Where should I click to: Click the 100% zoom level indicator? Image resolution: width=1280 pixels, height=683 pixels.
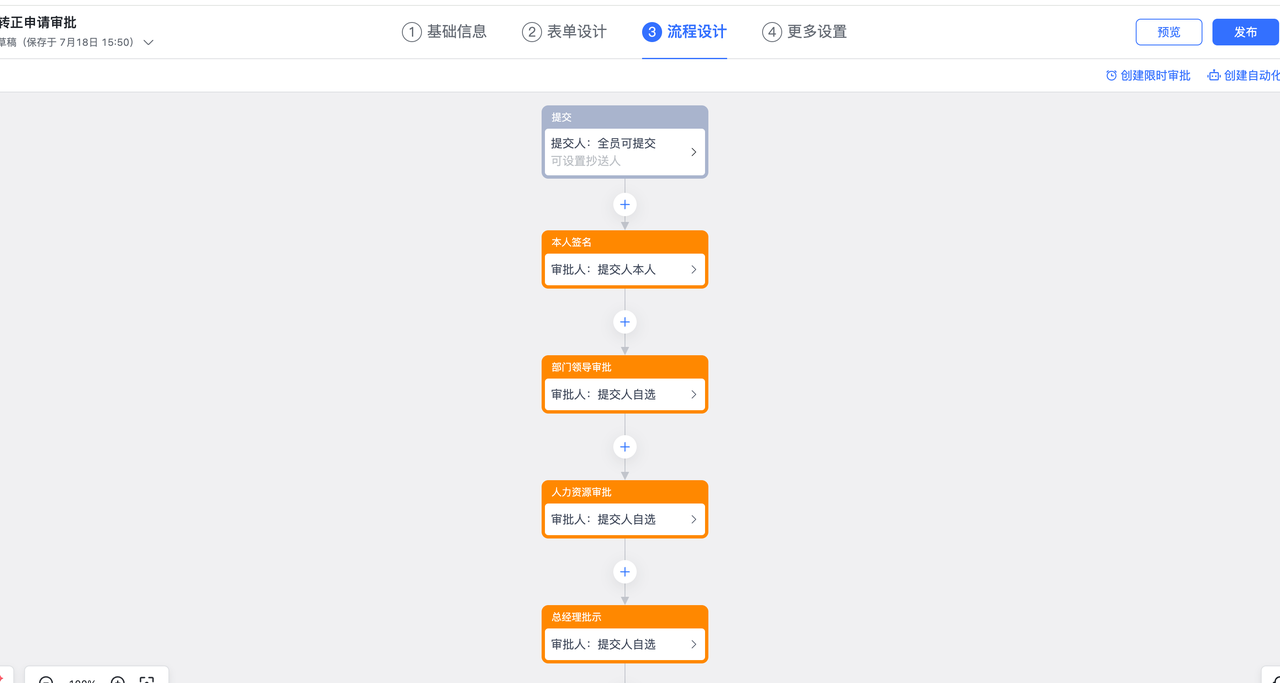point(82,681)
